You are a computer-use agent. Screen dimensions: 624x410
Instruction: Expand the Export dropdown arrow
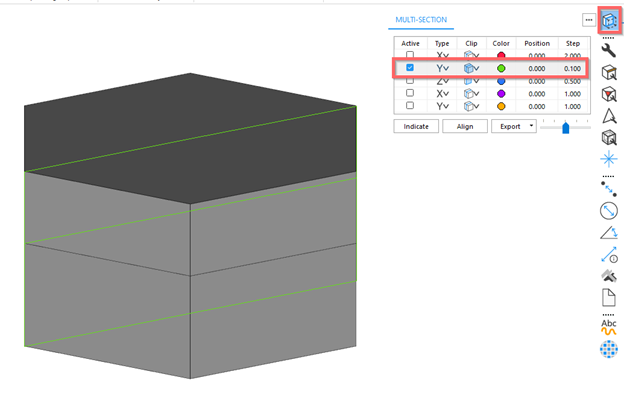[x=531, y=127]
